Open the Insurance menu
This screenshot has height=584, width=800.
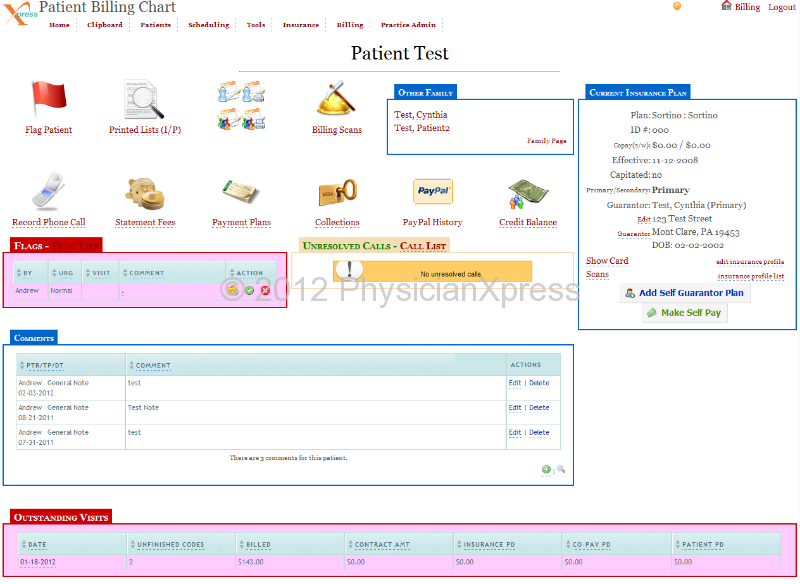pos(301,25)
